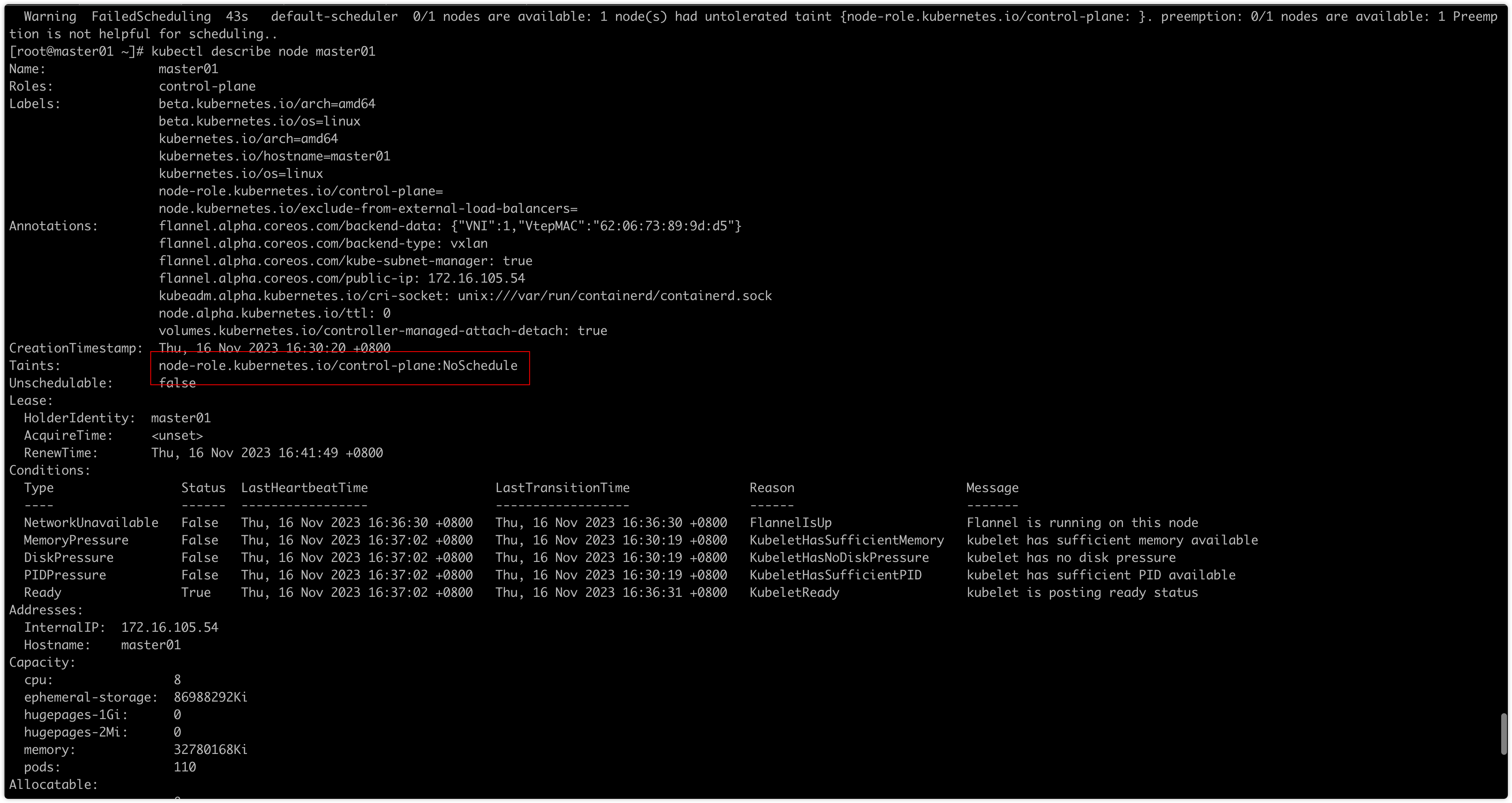The height and width of the screenshot is (803, 1512).
Task: Click the terminal scrollbar thumb on the right
Action: [1503, 734]
